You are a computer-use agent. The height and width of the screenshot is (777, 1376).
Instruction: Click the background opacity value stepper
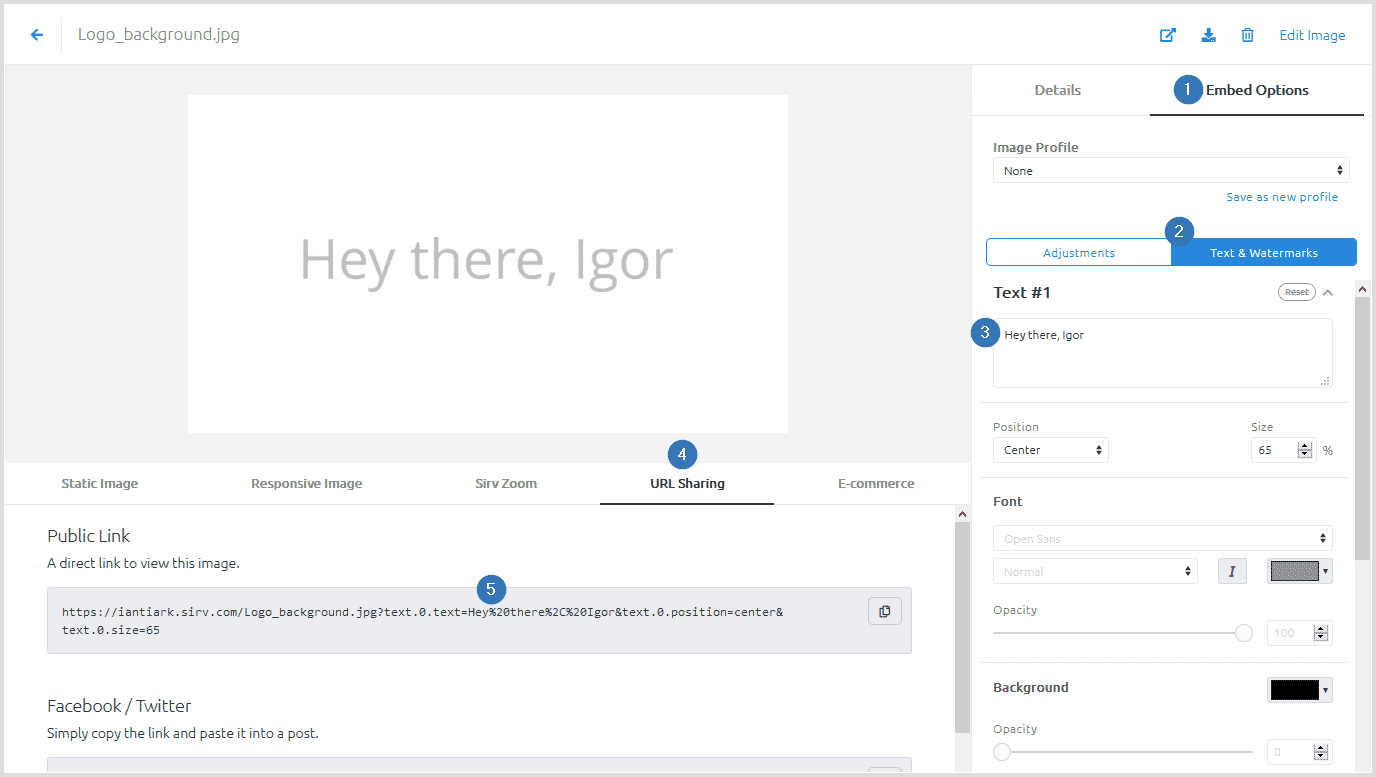coord(1321,752)
